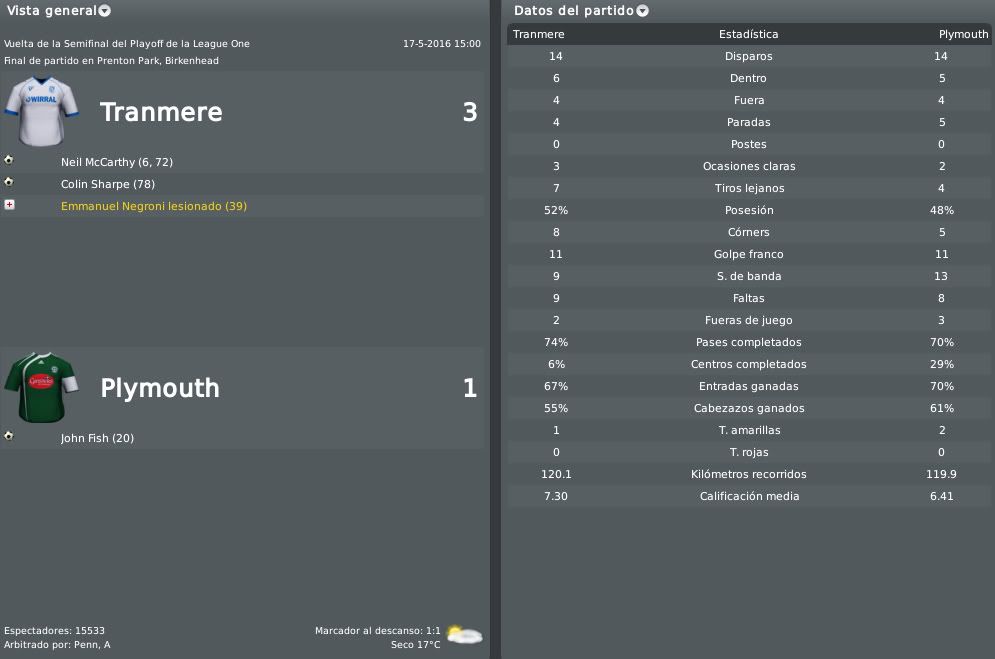995x659 pixels.
Task: Select the Posesión statistics row
Action: point(749,210)
